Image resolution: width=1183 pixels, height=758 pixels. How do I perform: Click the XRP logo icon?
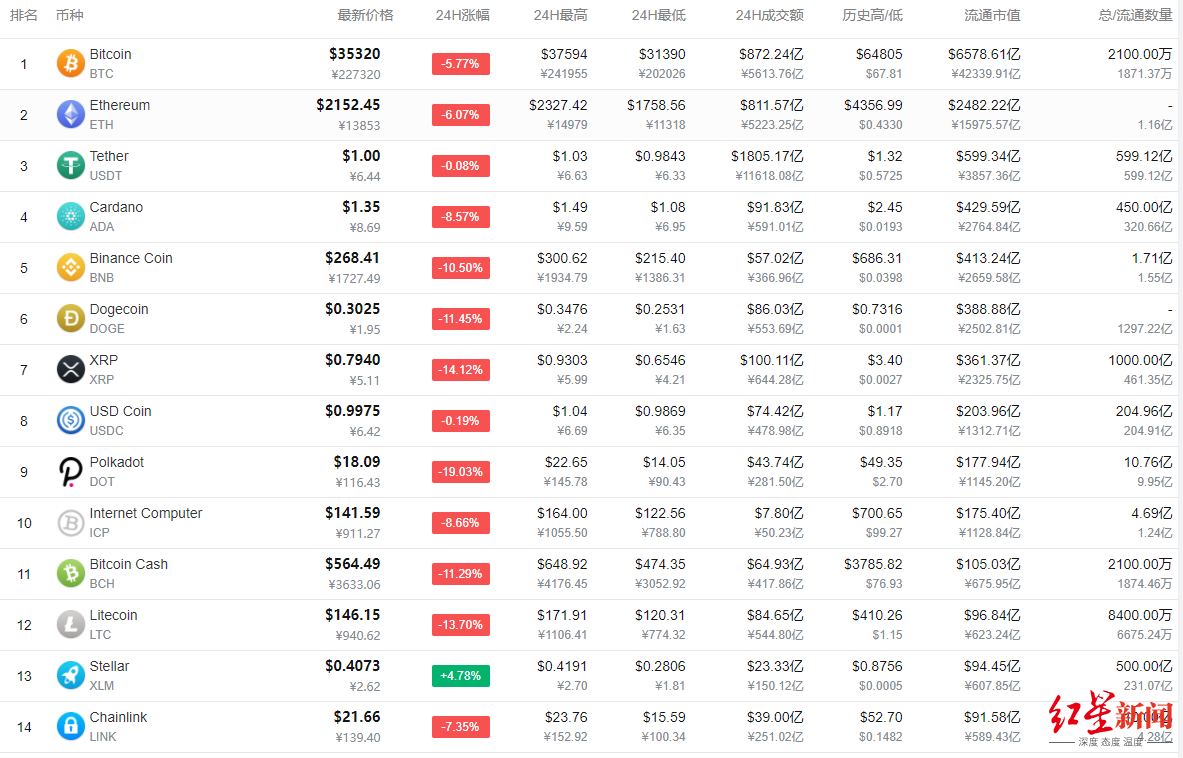click(70, 370)
